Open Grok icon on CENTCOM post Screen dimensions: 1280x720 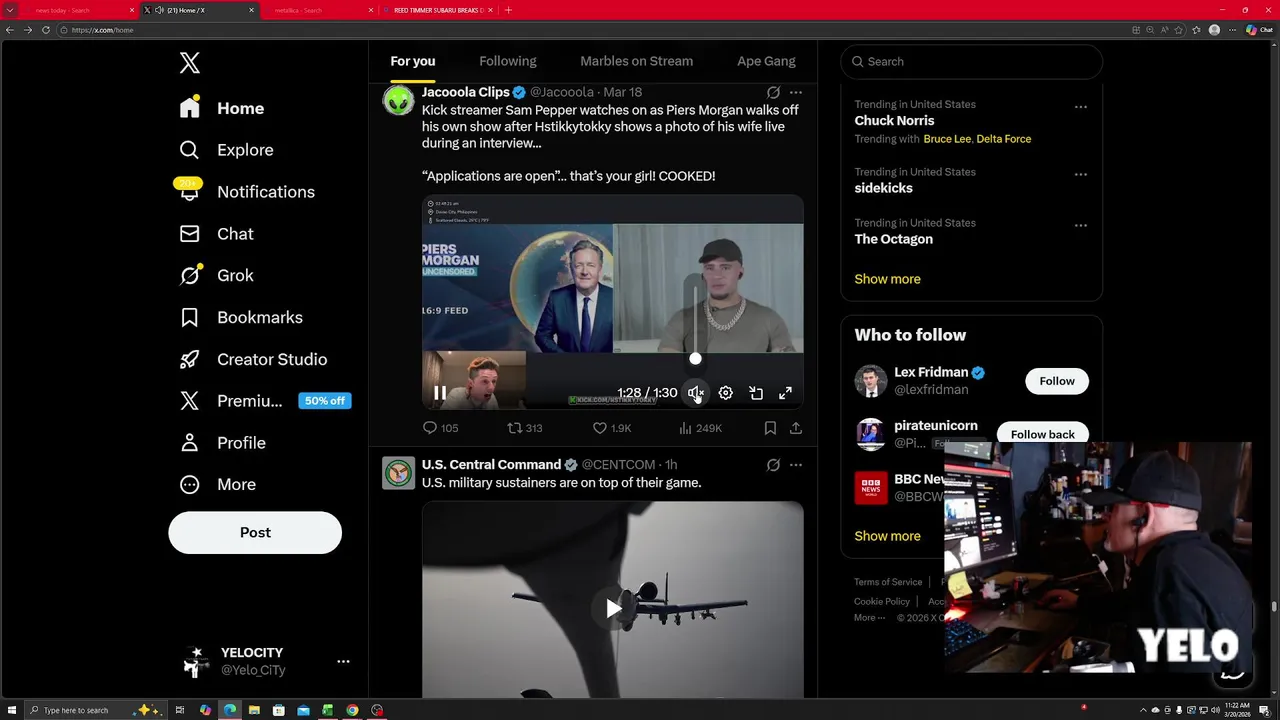[773, 465]
